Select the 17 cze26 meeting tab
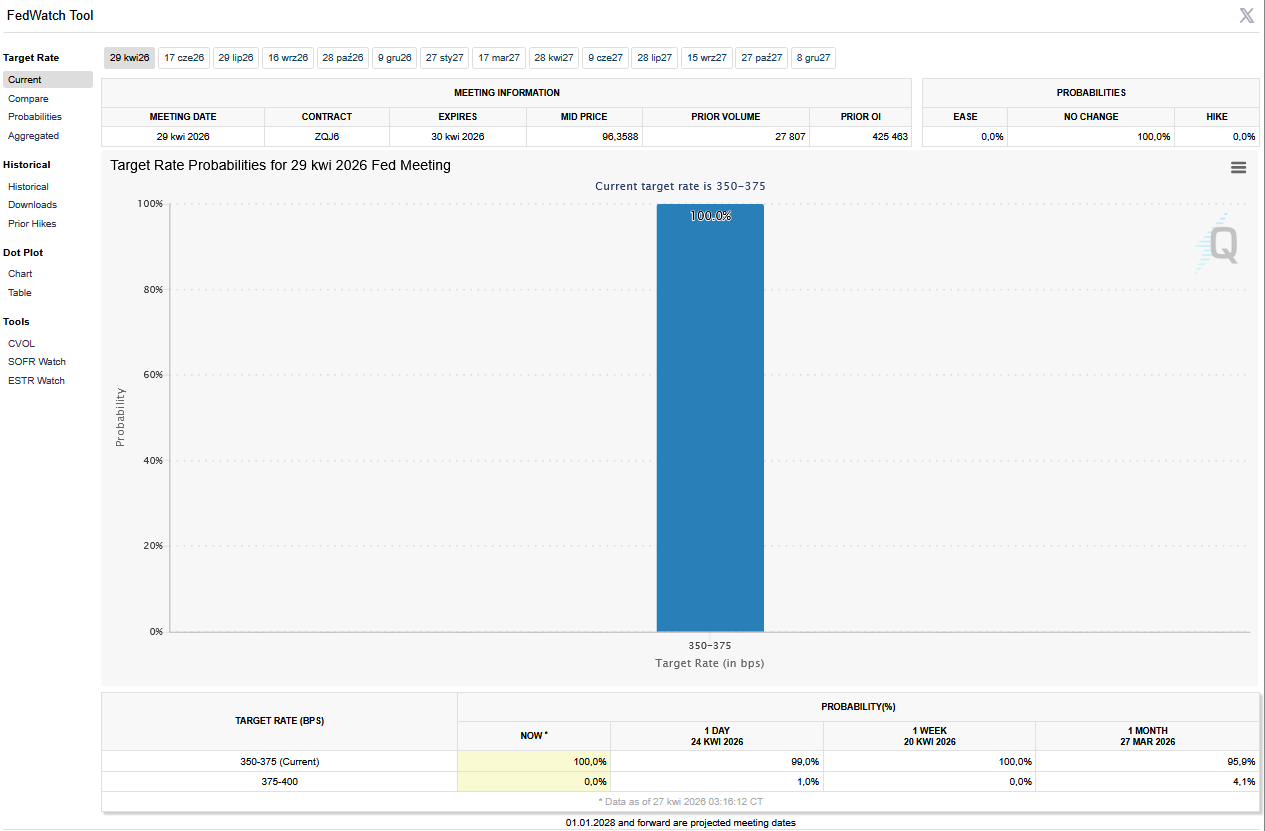 click(184, 58)
